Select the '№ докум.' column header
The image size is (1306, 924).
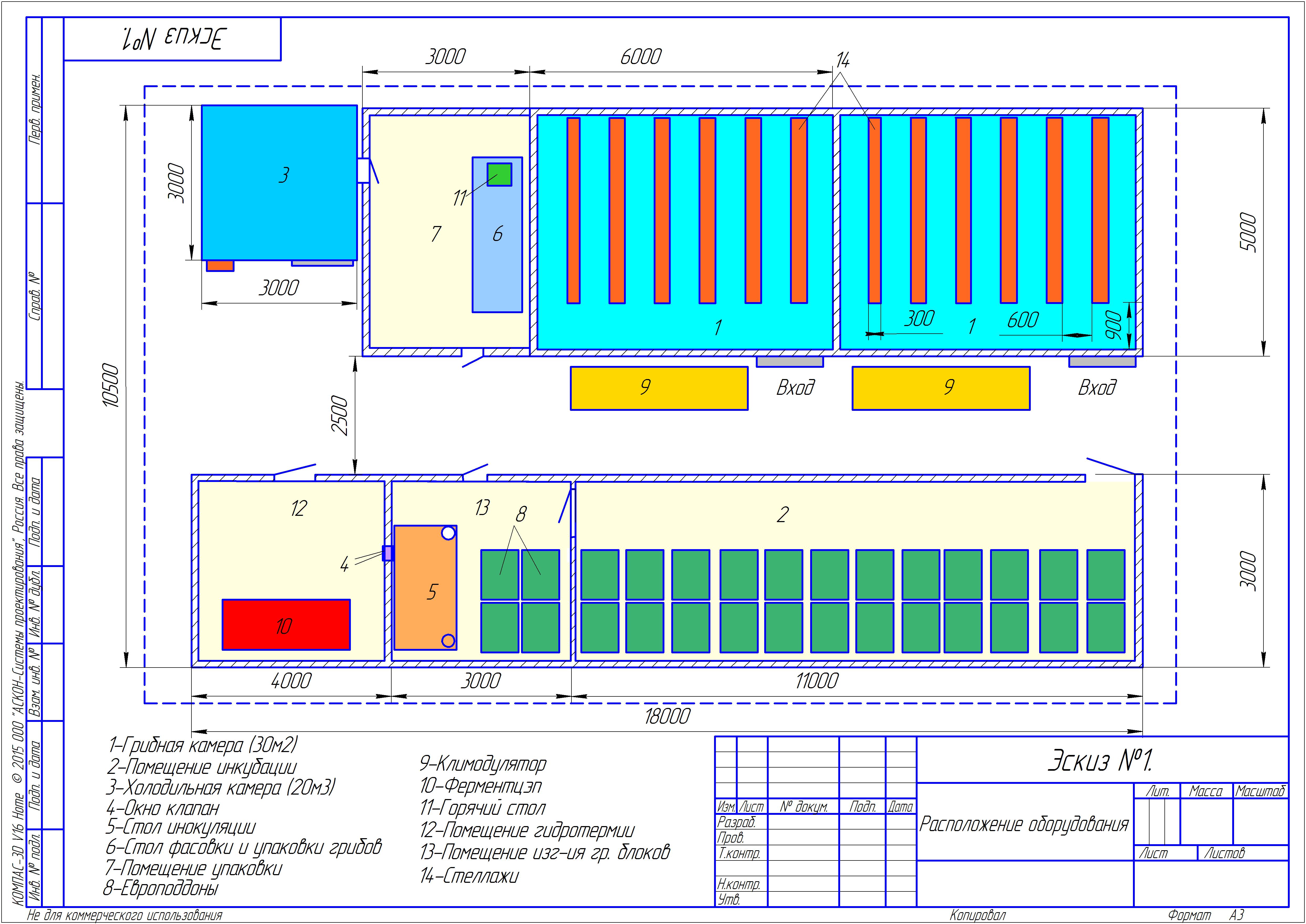804,806
